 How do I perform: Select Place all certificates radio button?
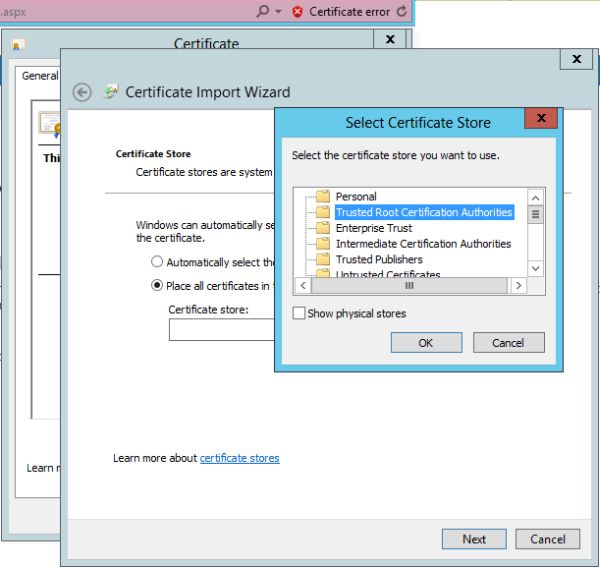(x=157, y=285)
